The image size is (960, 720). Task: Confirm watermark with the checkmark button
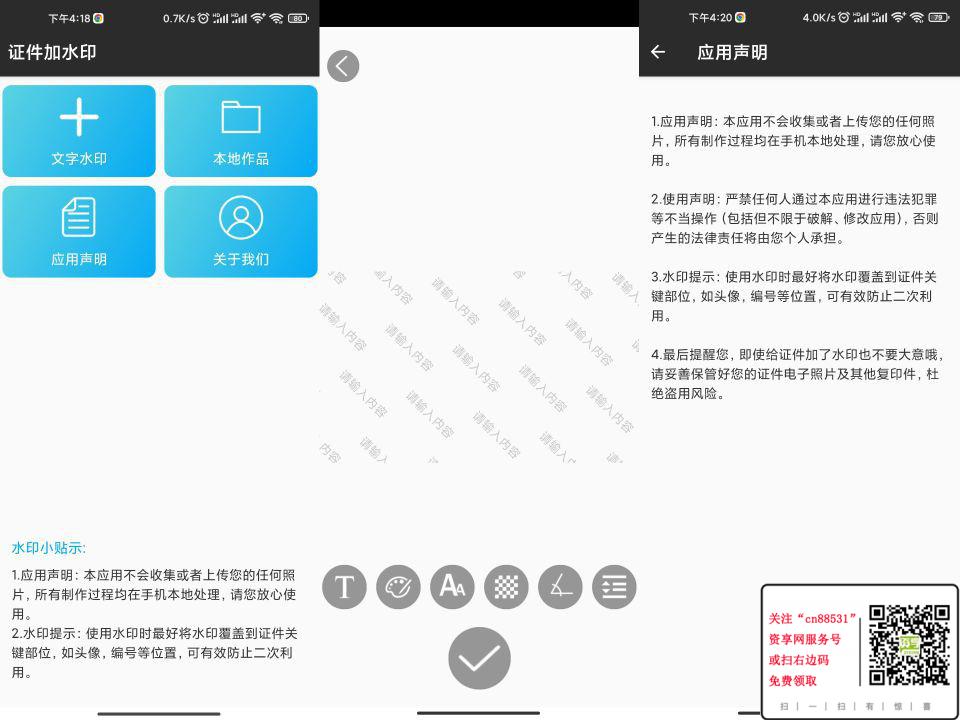pyautogui.click(x=479, y=658)
